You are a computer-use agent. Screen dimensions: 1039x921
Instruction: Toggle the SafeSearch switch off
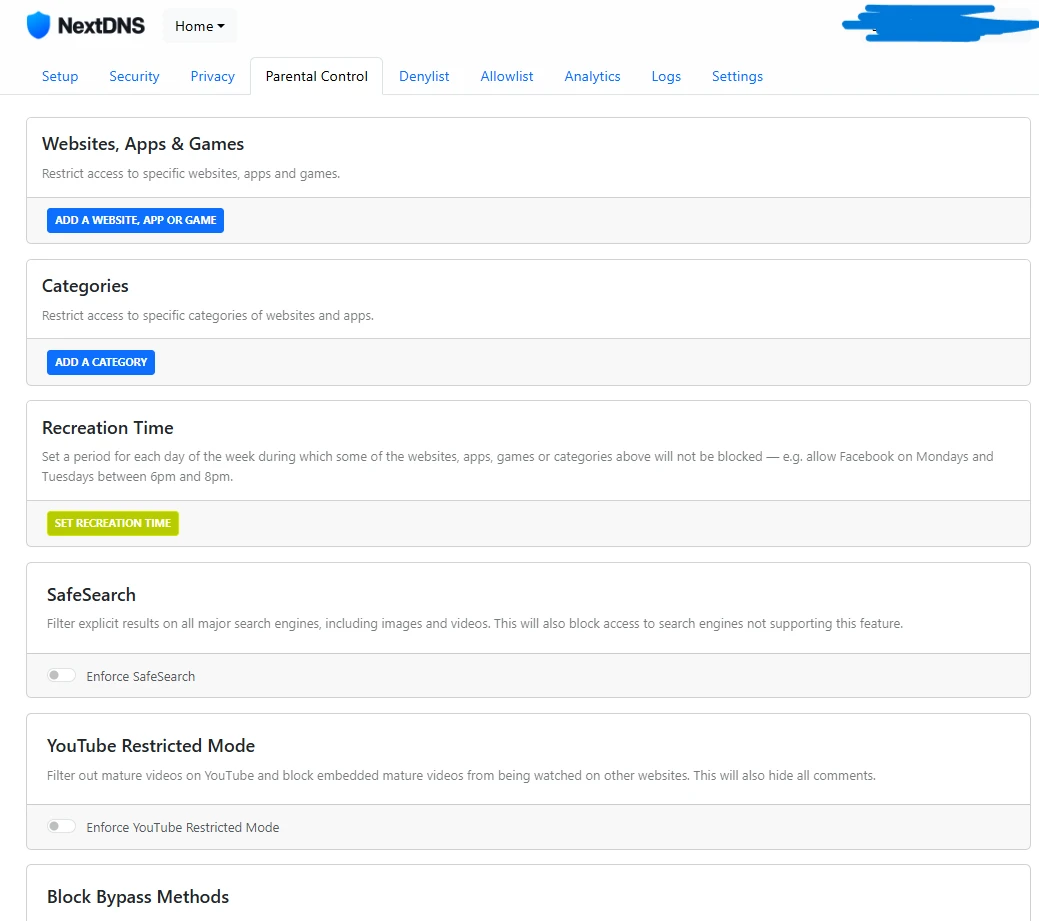(61, 675)
